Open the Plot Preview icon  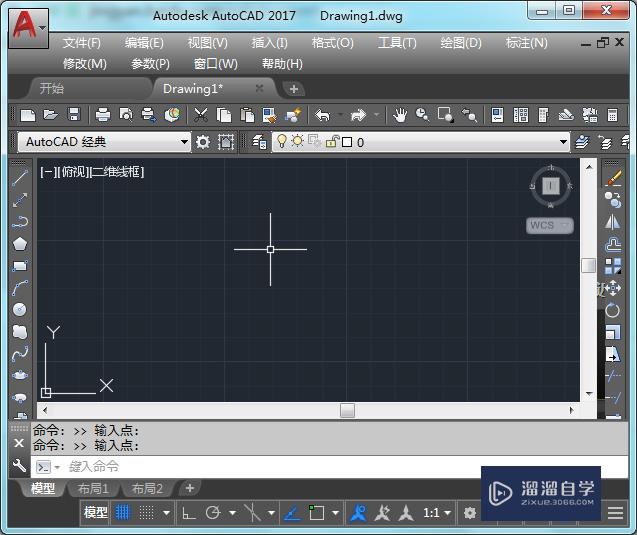[126, 115]
